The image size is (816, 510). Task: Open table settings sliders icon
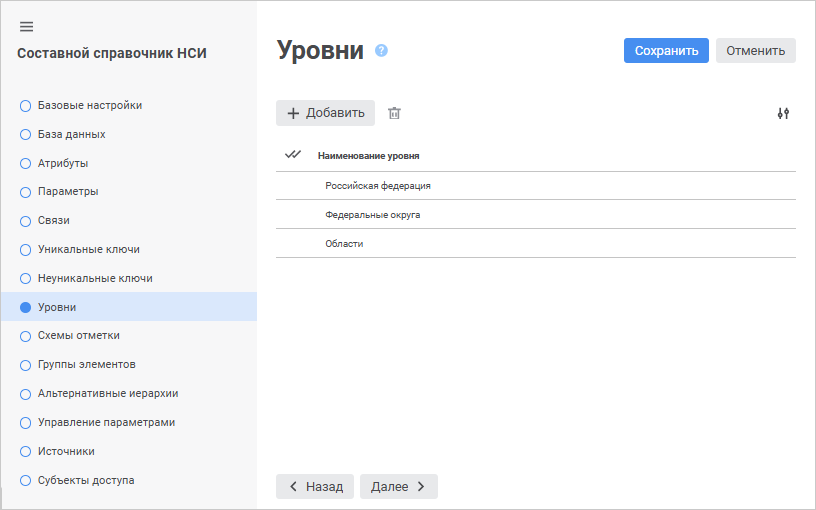point(783,113)
